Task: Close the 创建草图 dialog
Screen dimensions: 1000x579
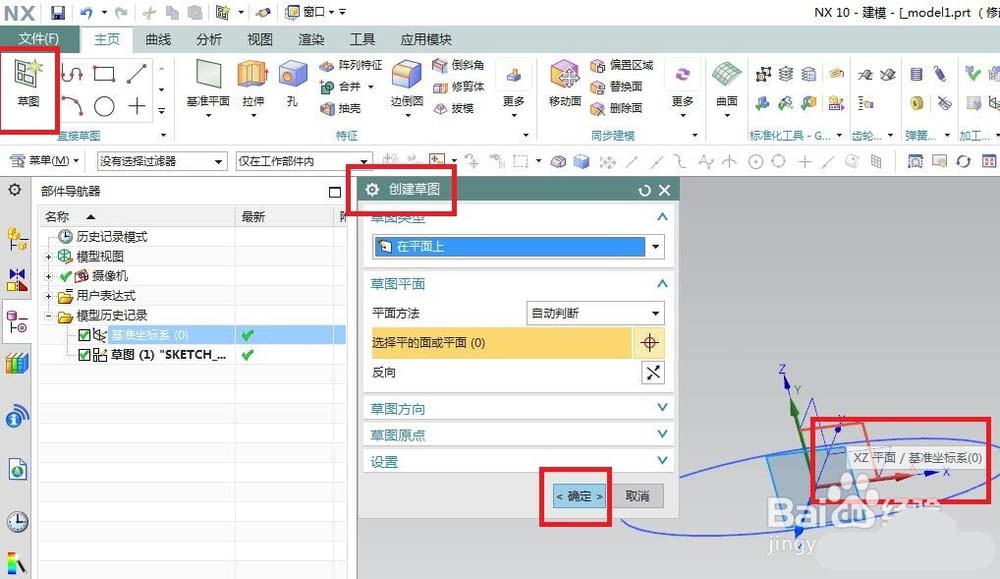Action: tap(665, 190)
